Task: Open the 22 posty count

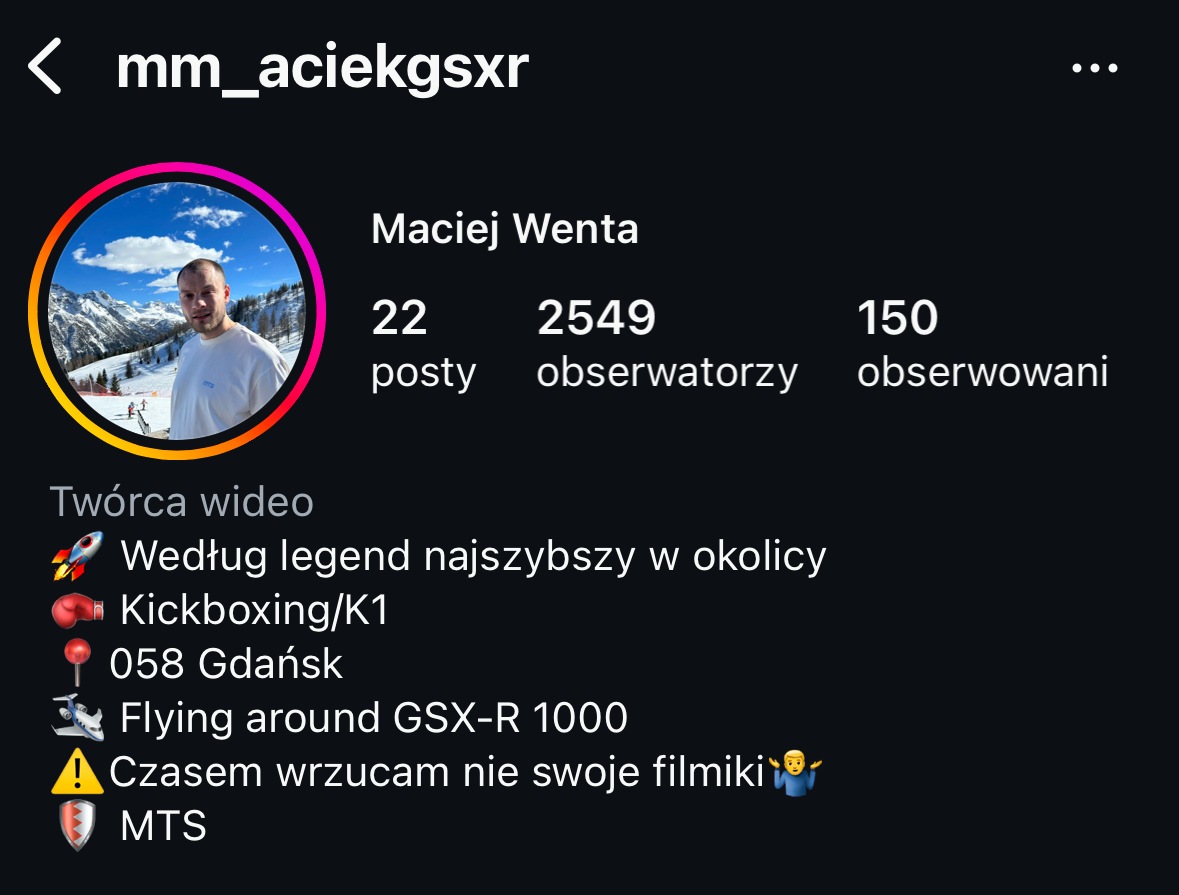Action: (x=423, y=344)
